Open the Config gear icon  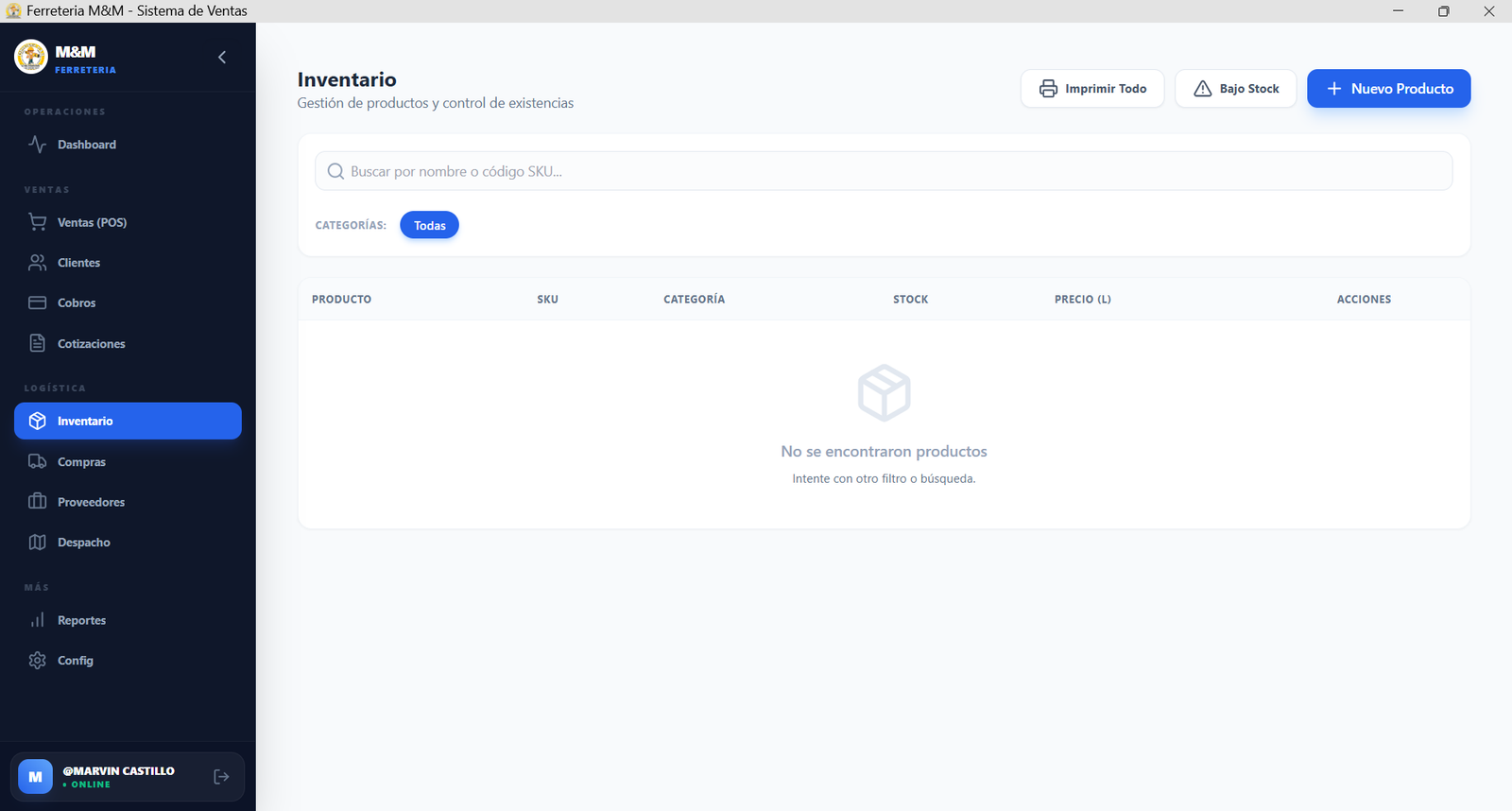click(37, 660)
